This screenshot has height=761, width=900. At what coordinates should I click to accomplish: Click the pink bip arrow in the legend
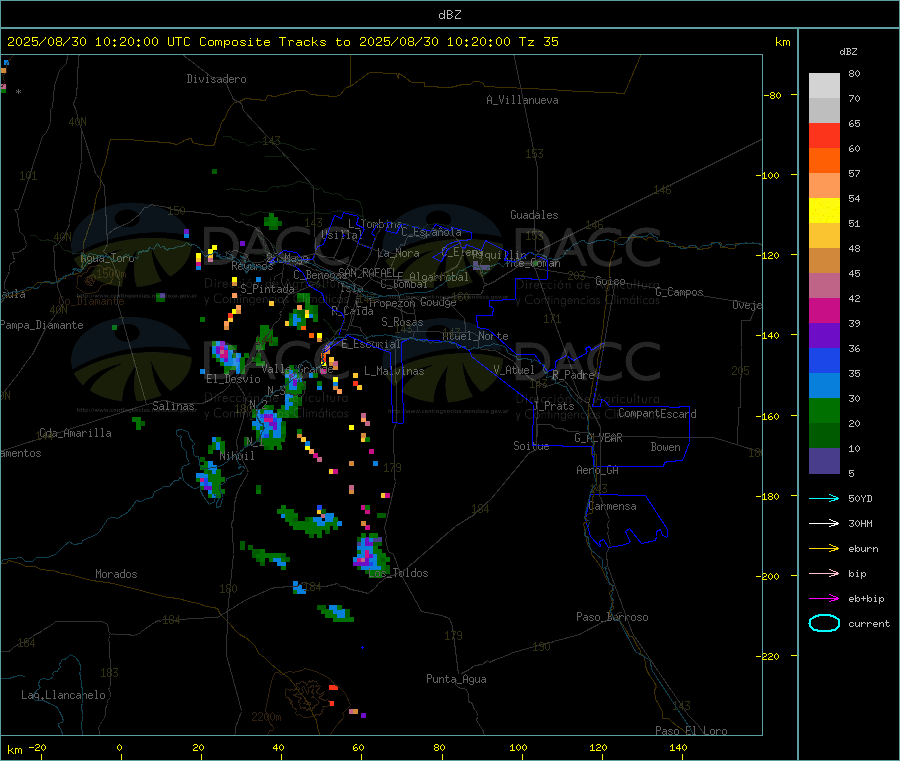click(824, 573)
